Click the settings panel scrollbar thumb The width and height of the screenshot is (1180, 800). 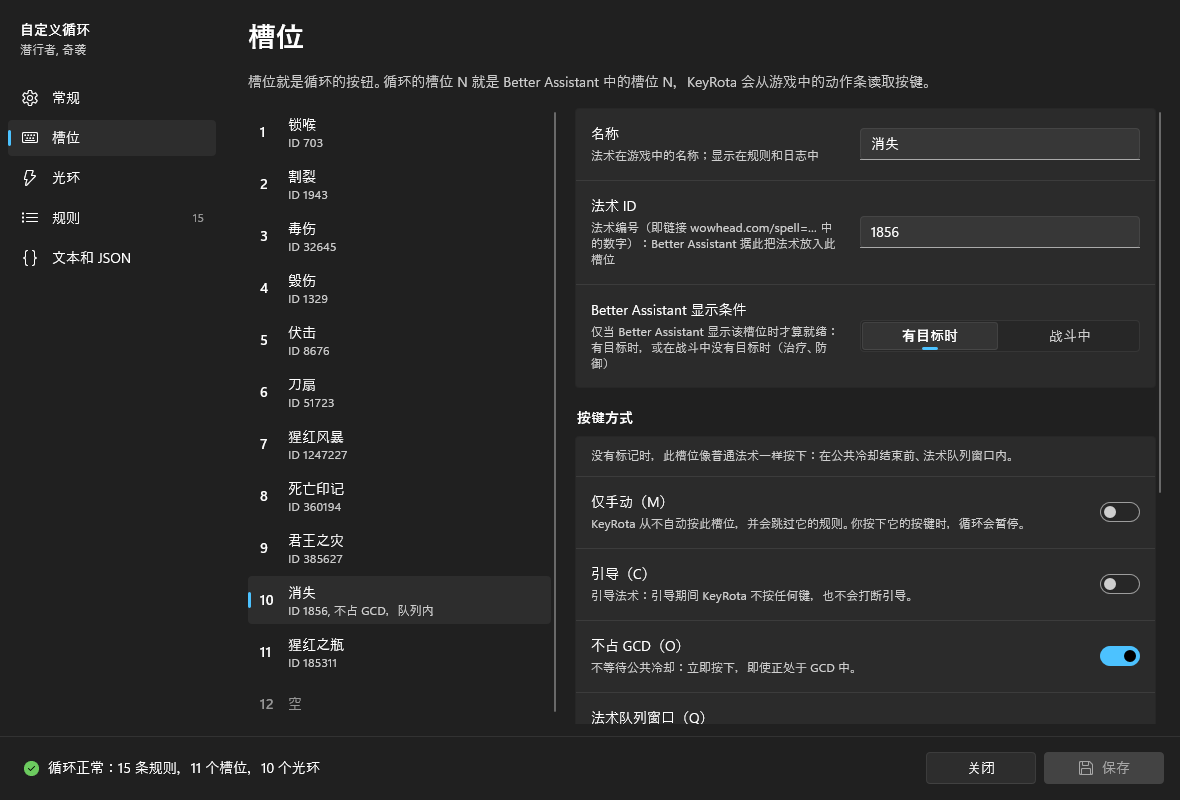[1160, 302]
